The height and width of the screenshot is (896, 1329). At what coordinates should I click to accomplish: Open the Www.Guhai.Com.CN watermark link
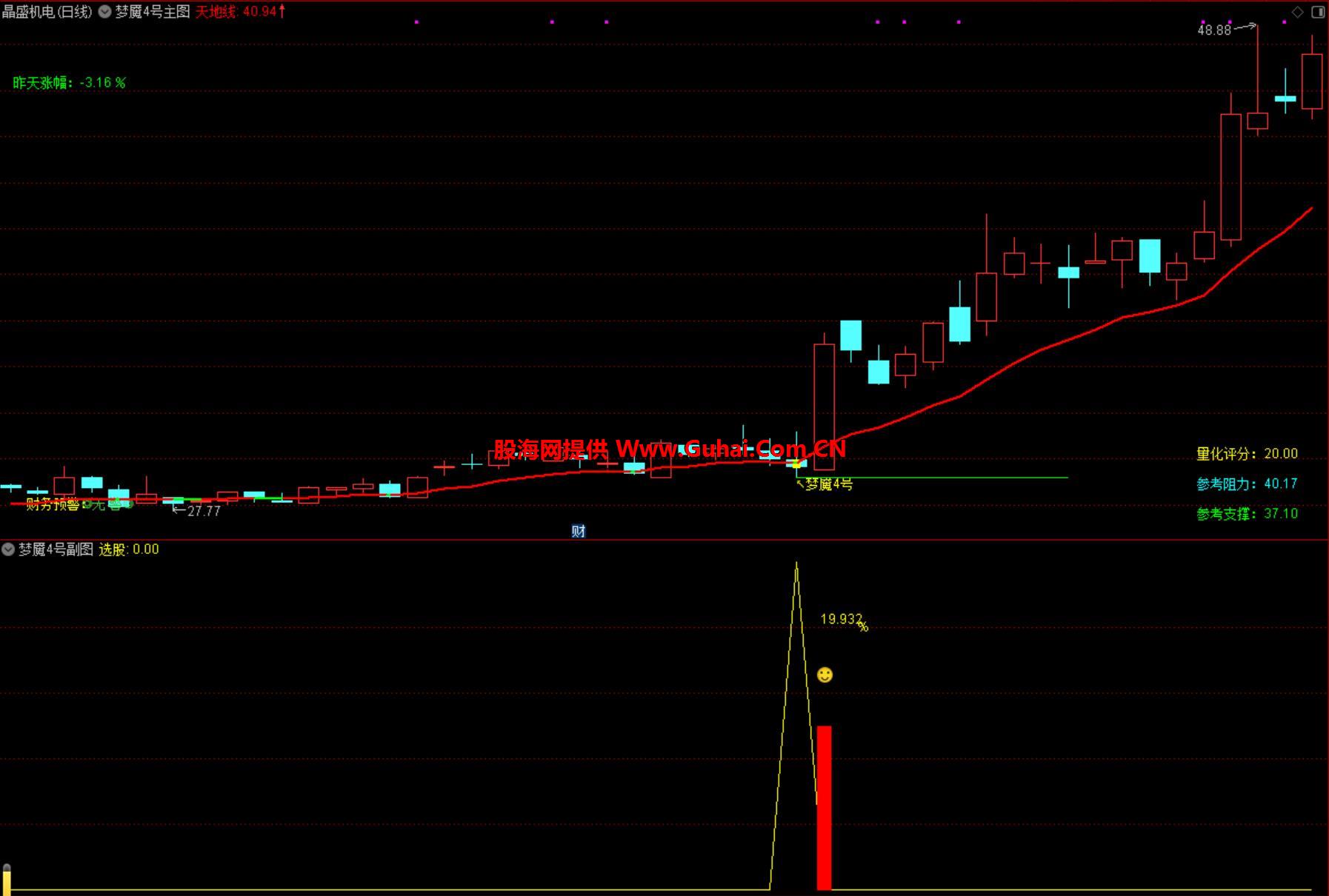pyautogui.click(x=730, y=449)
